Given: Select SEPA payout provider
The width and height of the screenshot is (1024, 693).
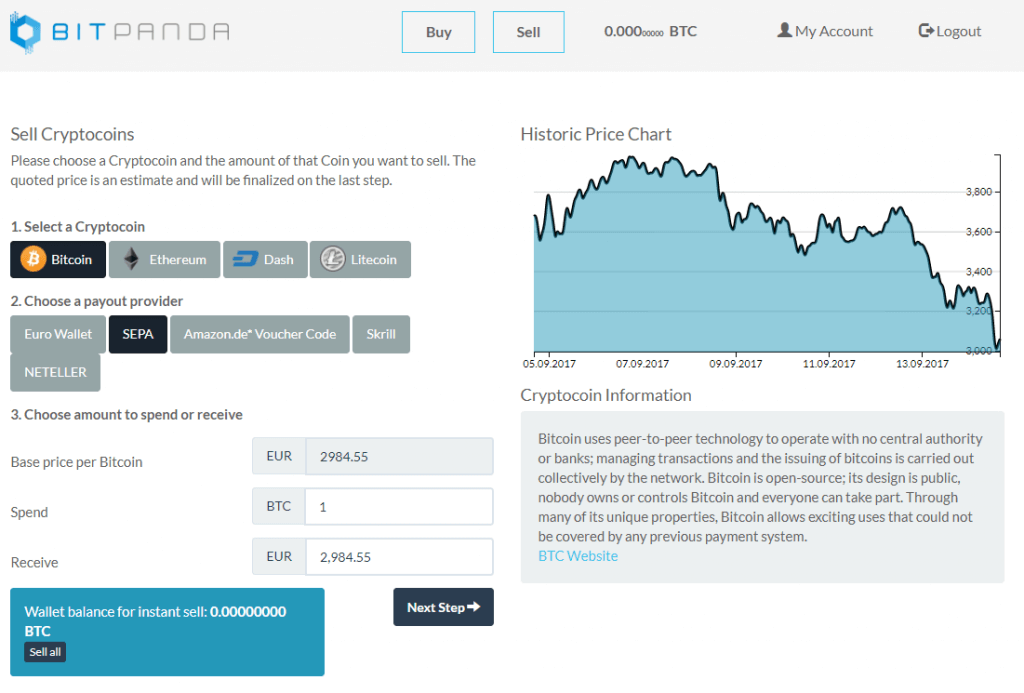Looking at the screenshot, I should (138, 334).
